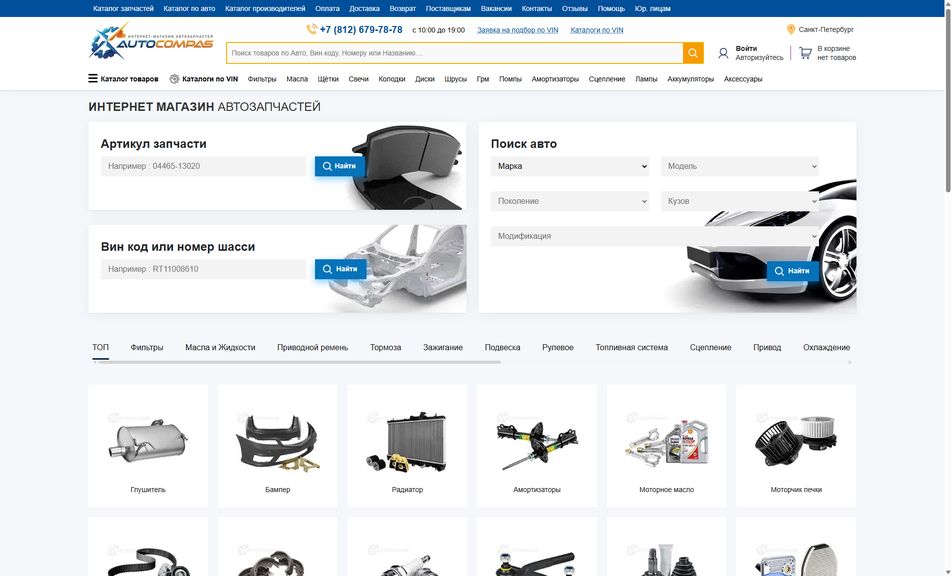Switch to the Приводной ремень tab
This screenshot has height=576, width=952.
point(313,347)
